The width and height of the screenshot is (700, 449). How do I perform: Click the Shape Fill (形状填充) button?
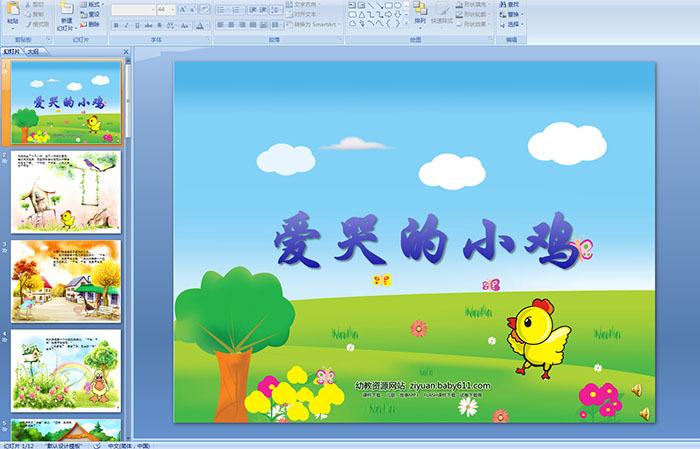(x=474, y=4)
